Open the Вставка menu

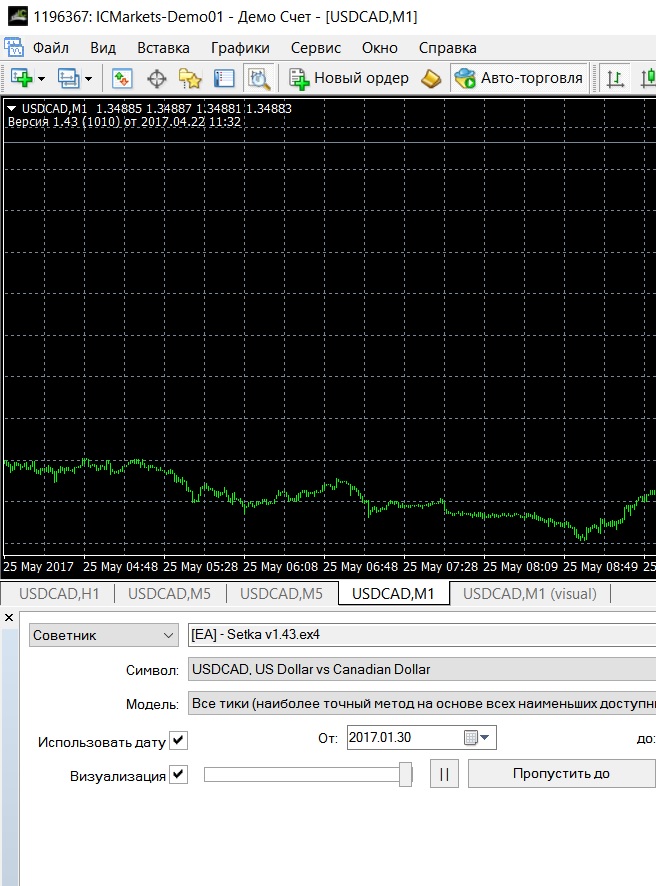tap(163, 48)
